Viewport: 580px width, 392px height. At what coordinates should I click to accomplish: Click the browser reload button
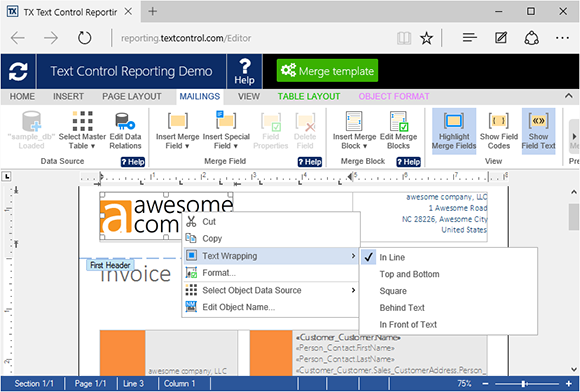point(84,38)
